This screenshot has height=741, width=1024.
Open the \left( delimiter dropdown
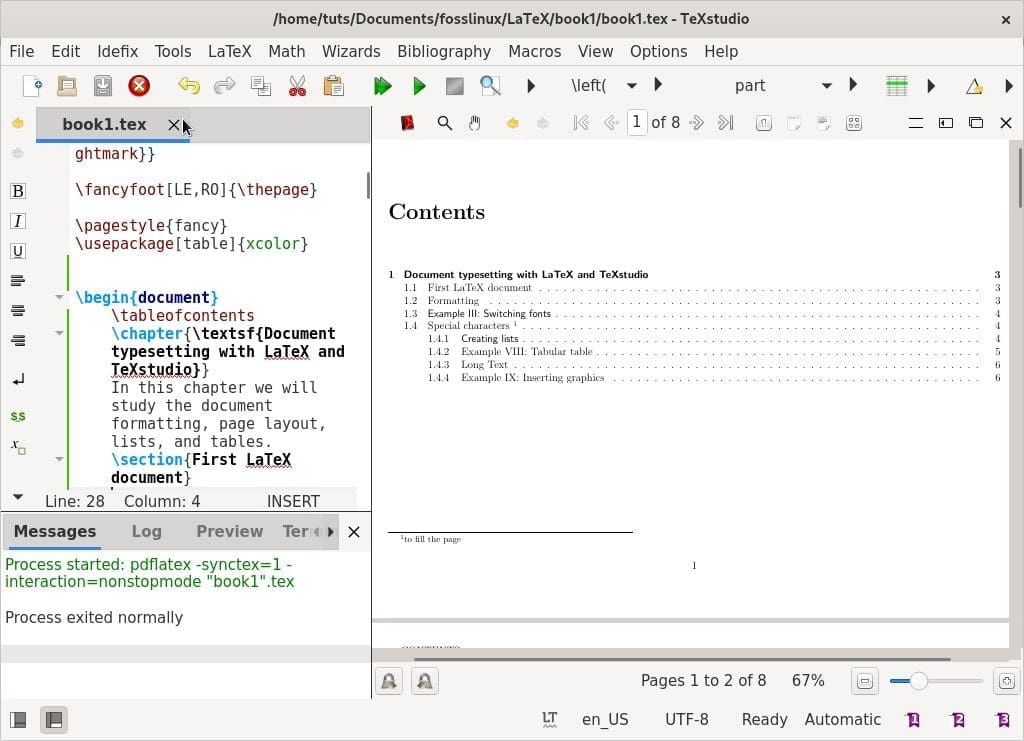click(632, 86)
